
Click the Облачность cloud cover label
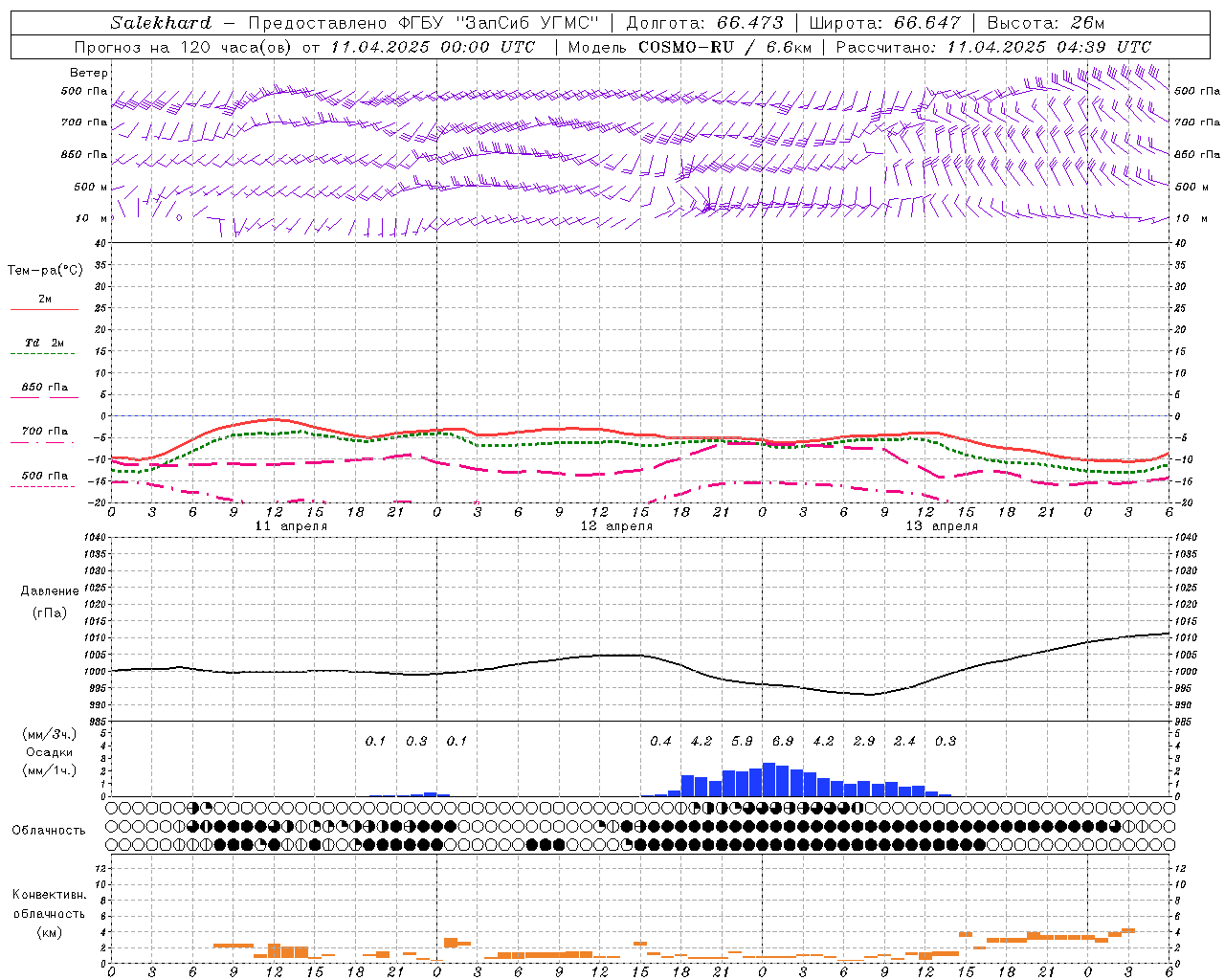(49, 830)
